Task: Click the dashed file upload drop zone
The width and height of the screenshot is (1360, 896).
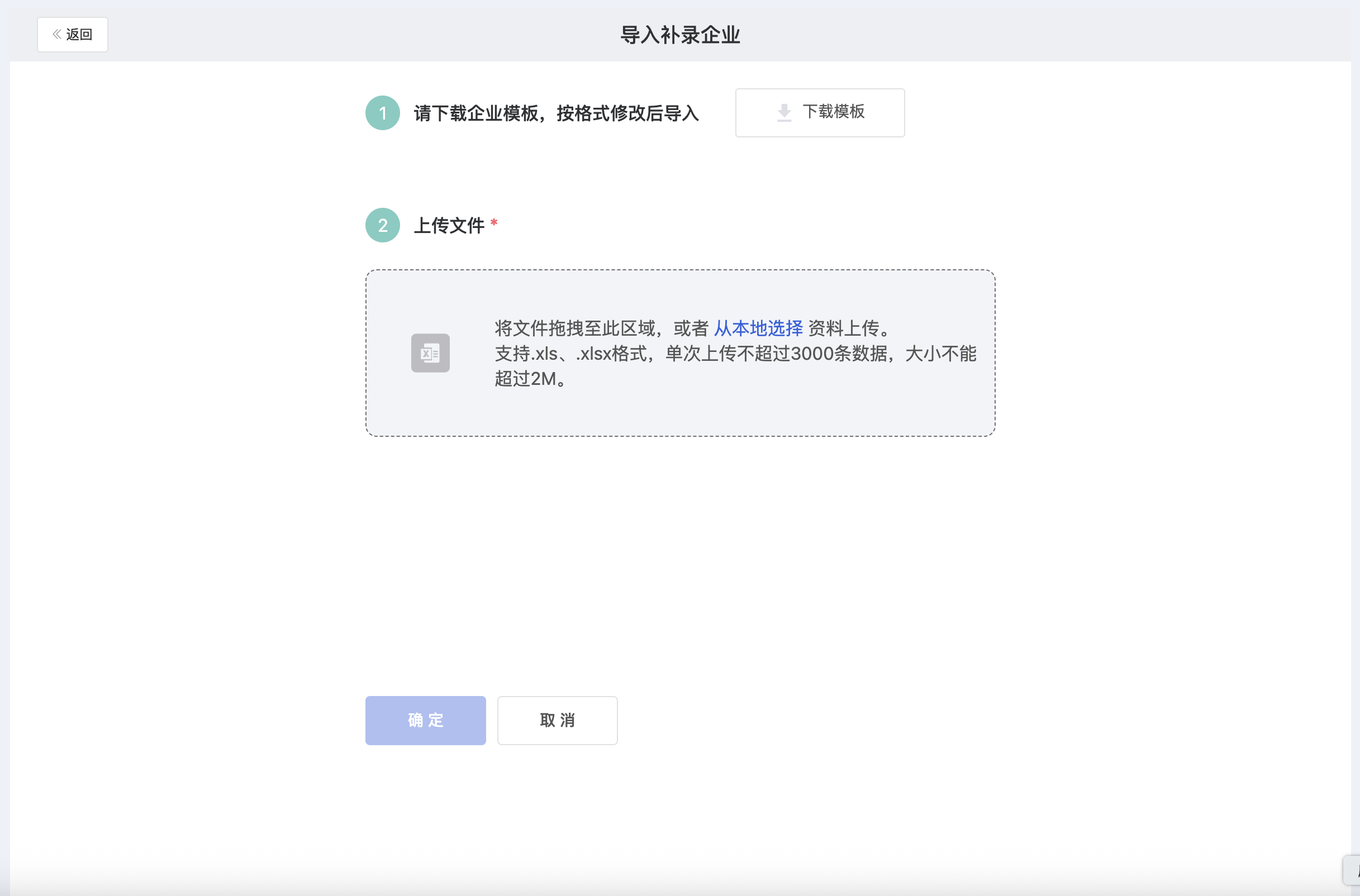Action: [680, 353]
